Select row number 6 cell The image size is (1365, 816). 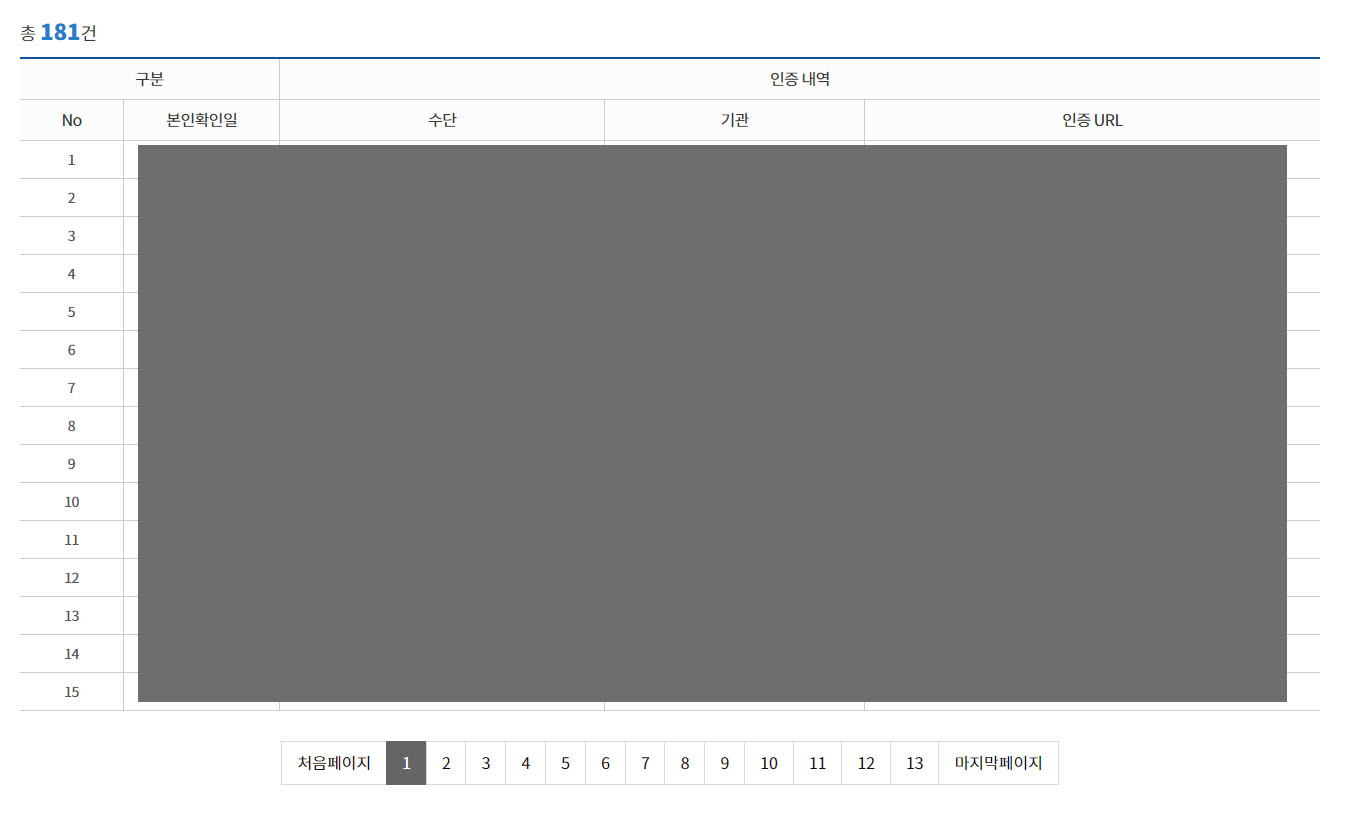[x=72, y=350]
